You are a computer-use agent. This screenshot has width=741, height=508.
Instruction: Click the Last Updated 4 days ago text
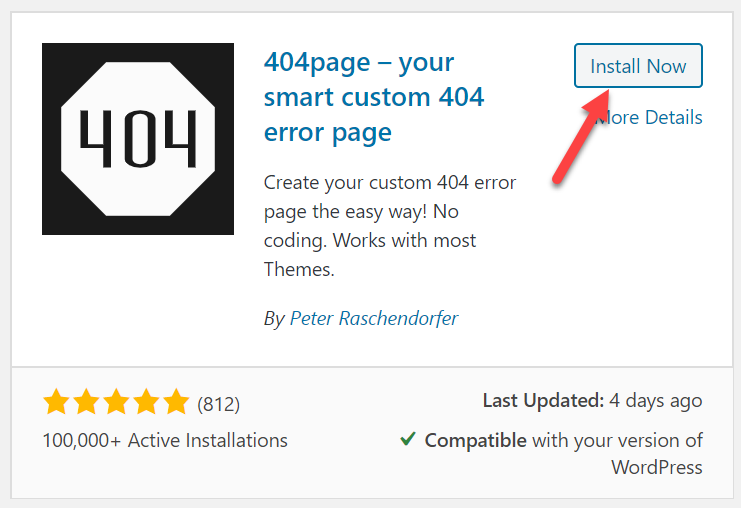pos(592,401)
